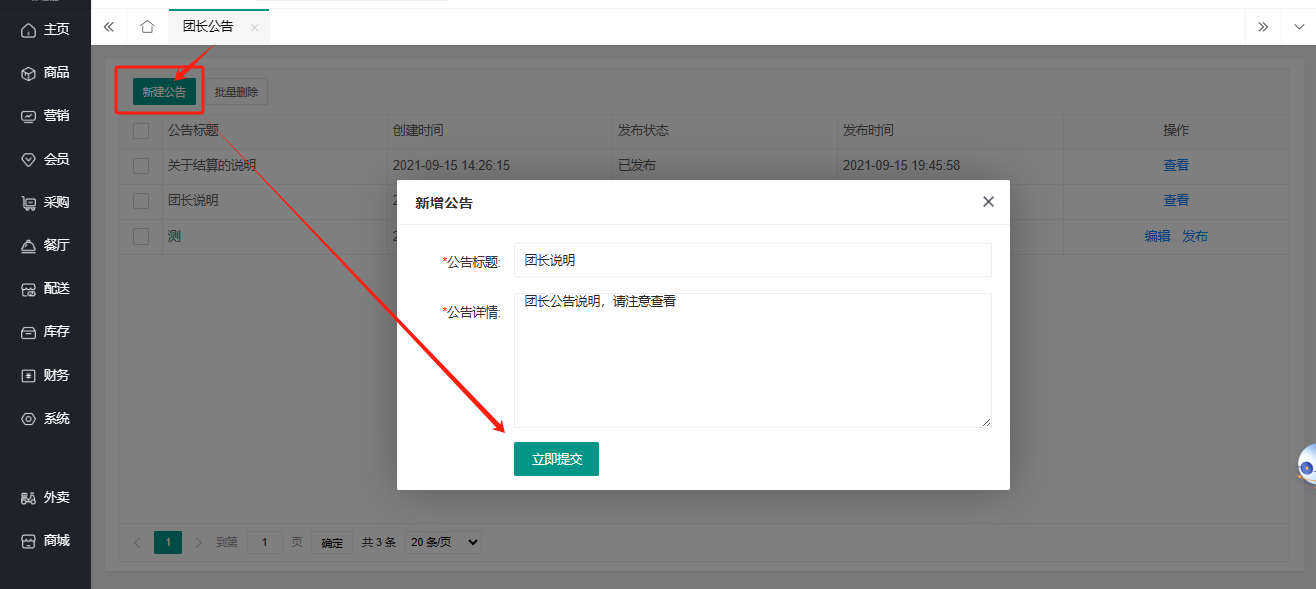Click 查看 for 团长说明 row
1316x589 pixels.
coord(1176,201)
